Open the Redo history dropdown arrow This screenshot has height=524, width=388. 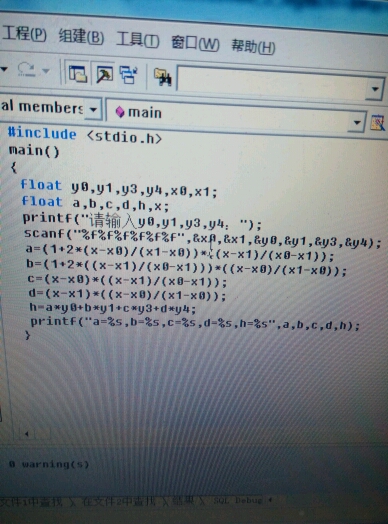tap(46, 71)
